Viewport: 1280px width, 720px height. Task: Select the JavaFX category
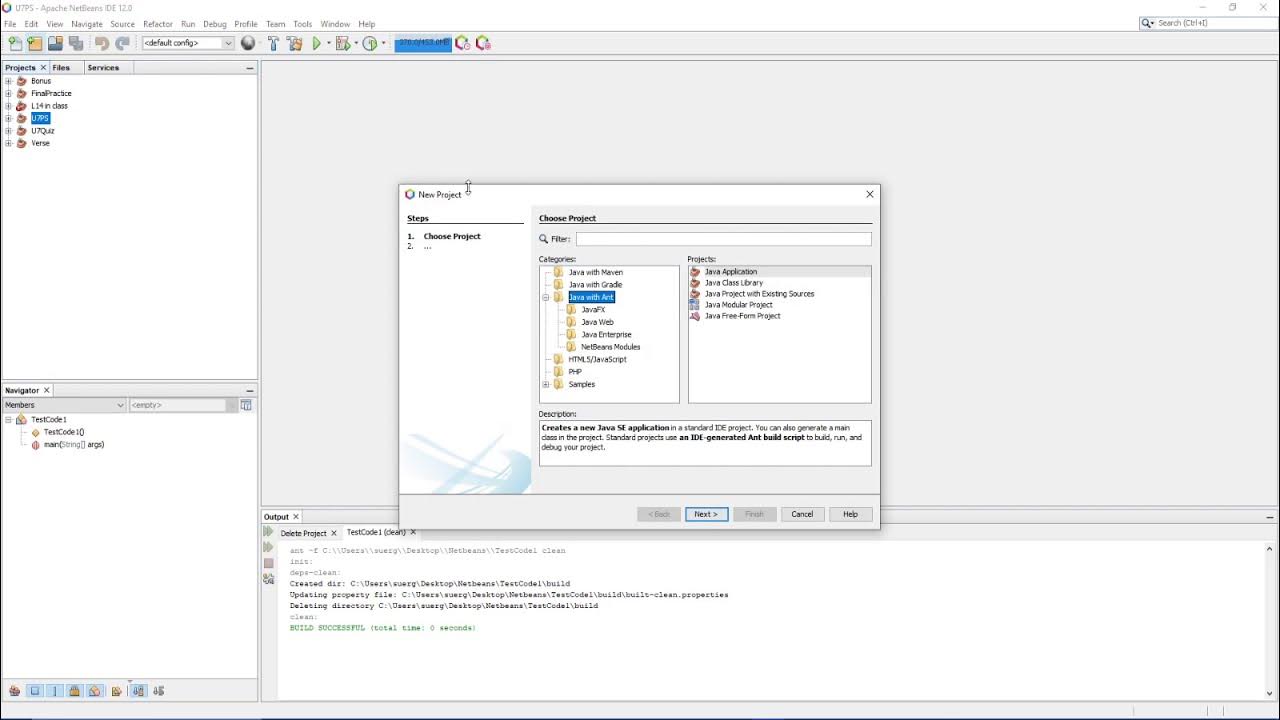coord(593,310)
